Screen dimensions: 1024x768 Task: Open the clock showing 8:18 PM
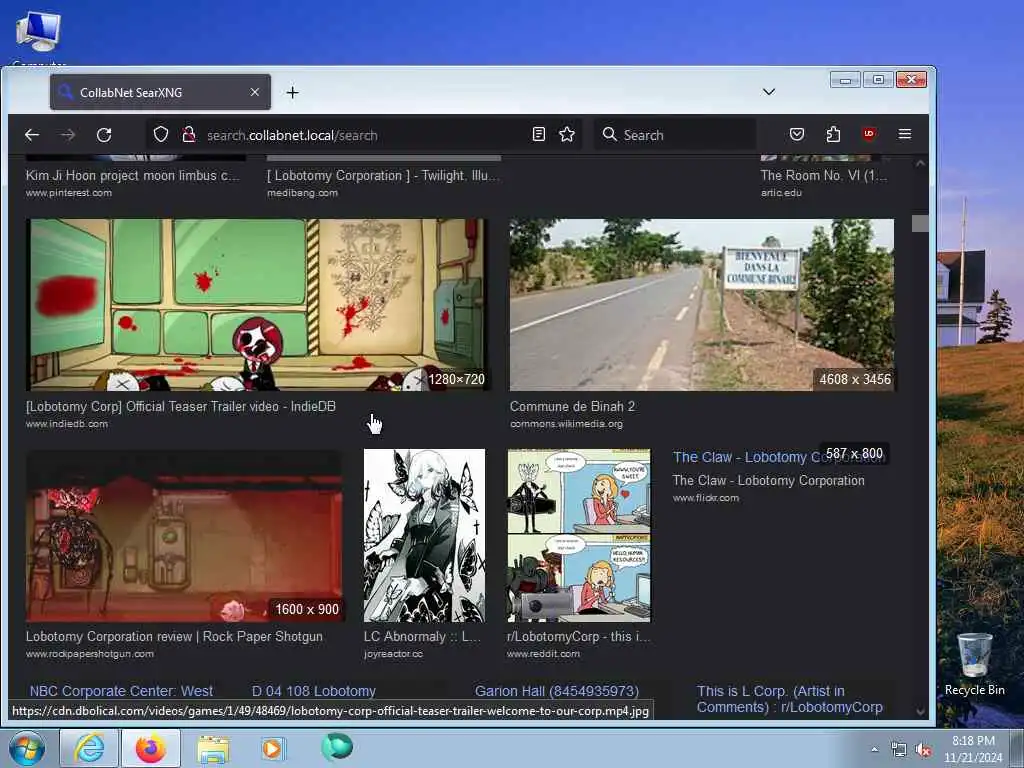point(973,749)
